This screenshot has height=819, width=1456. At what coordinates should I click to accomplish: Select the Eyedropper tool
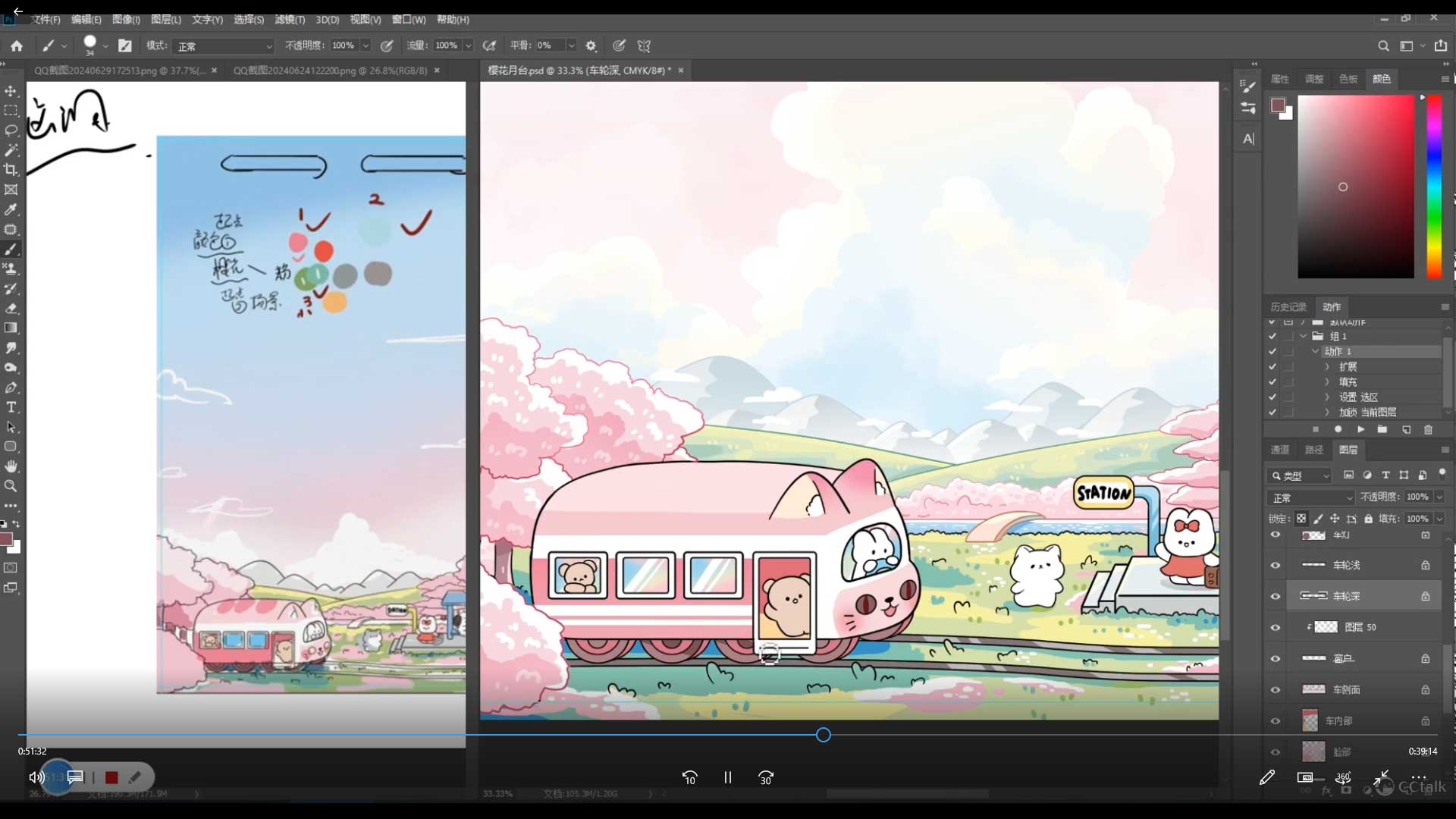[x=11, y=210]
